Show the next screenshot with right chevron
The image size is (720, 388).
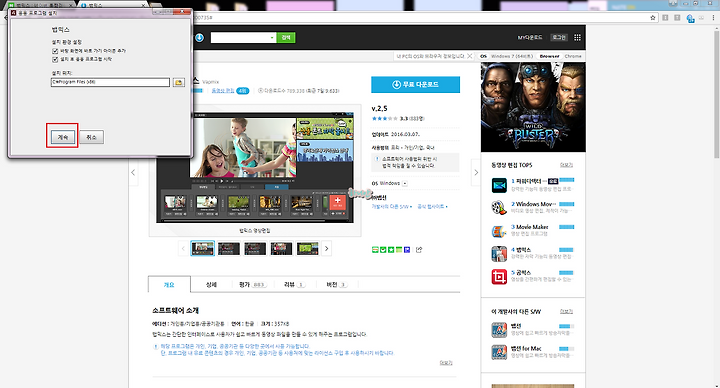pyautogui.click(x=476, y=173)
